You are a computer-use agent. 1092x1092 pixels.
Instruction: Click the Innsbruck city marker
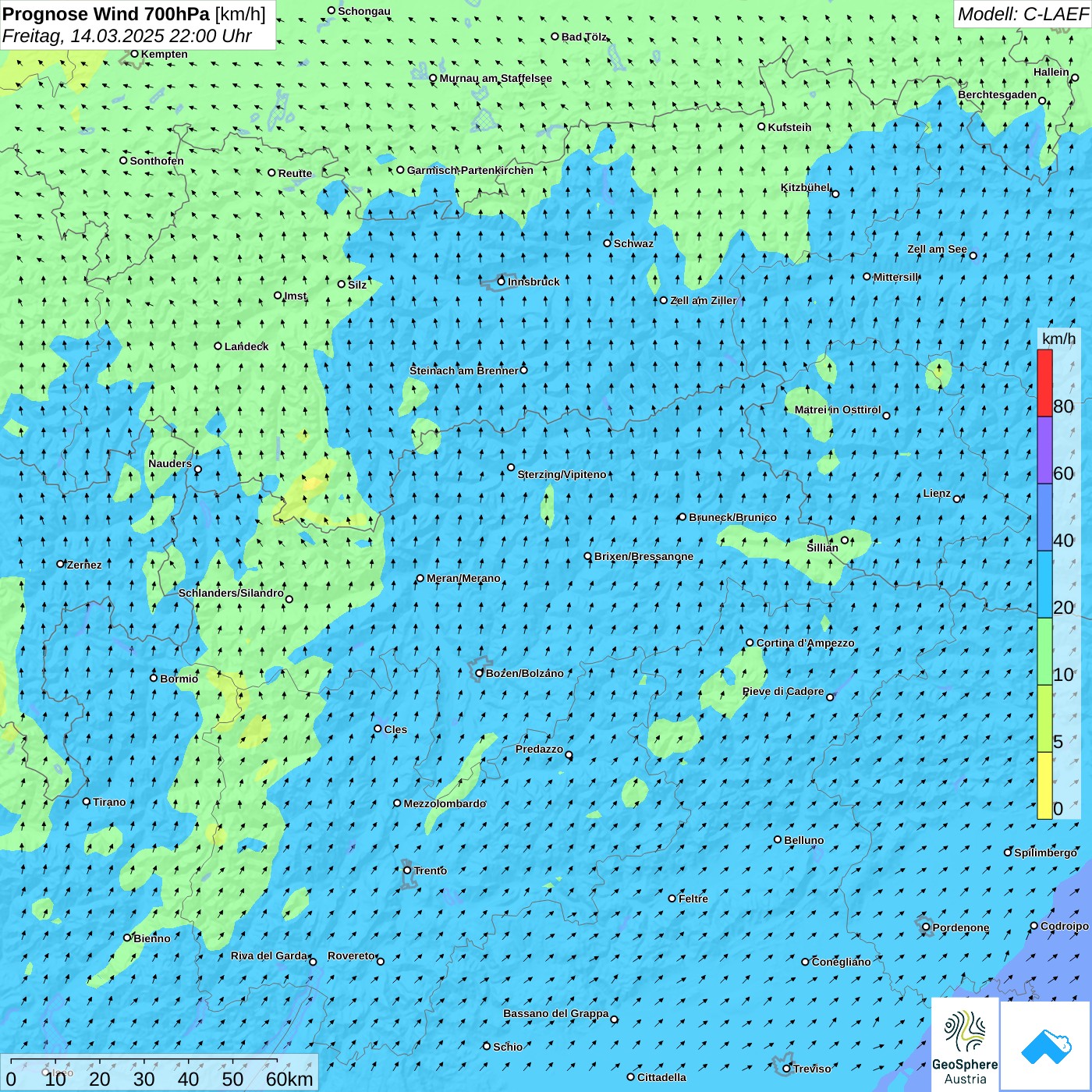501,282
